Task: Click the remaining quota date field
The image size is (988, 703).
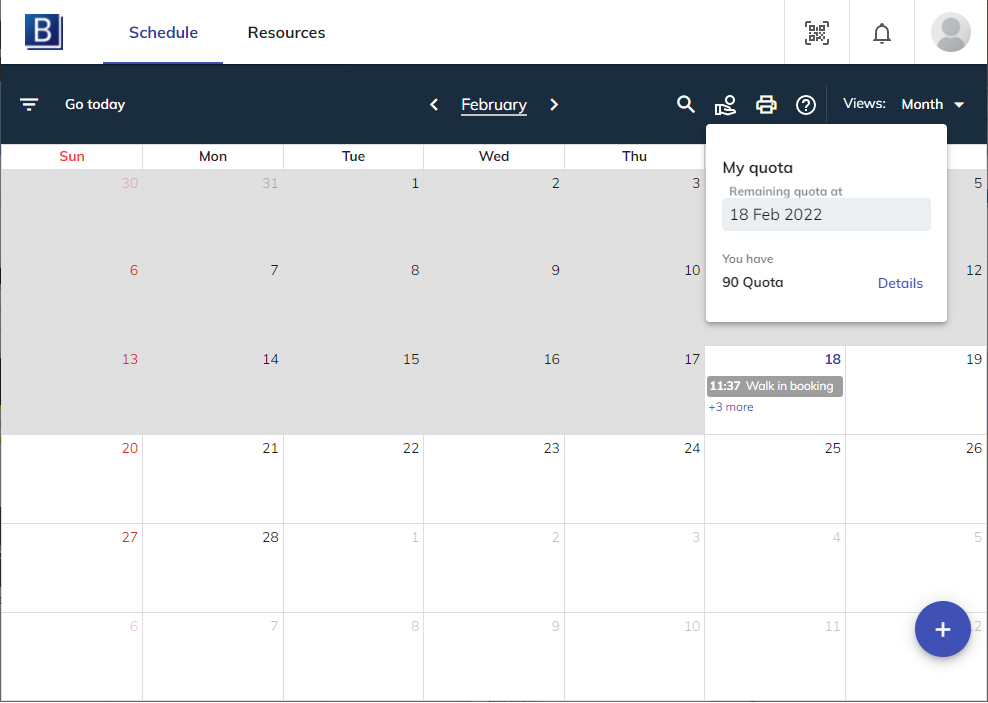Action: (x=826, y=215)
